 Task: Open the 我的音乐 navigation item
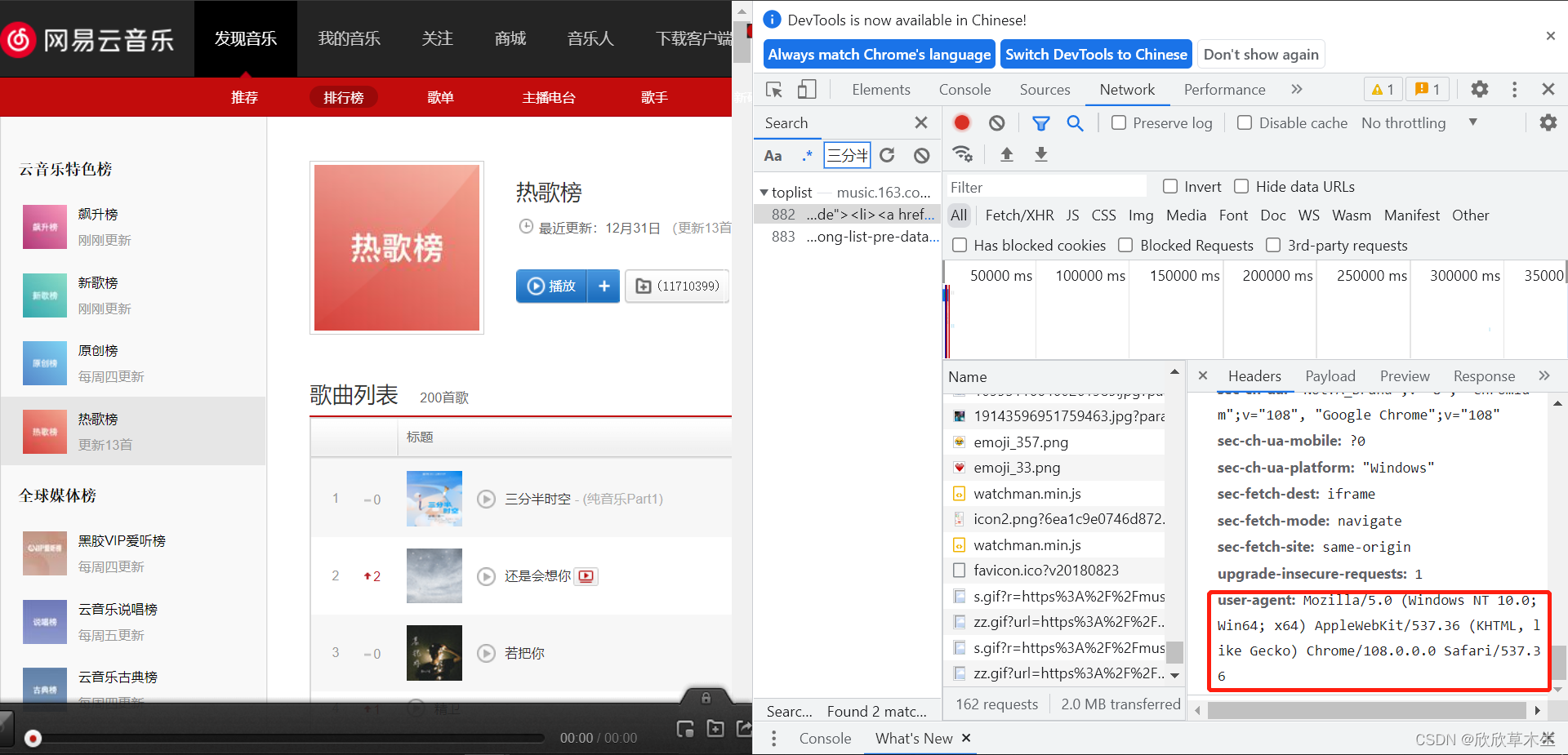click(349, 38)
